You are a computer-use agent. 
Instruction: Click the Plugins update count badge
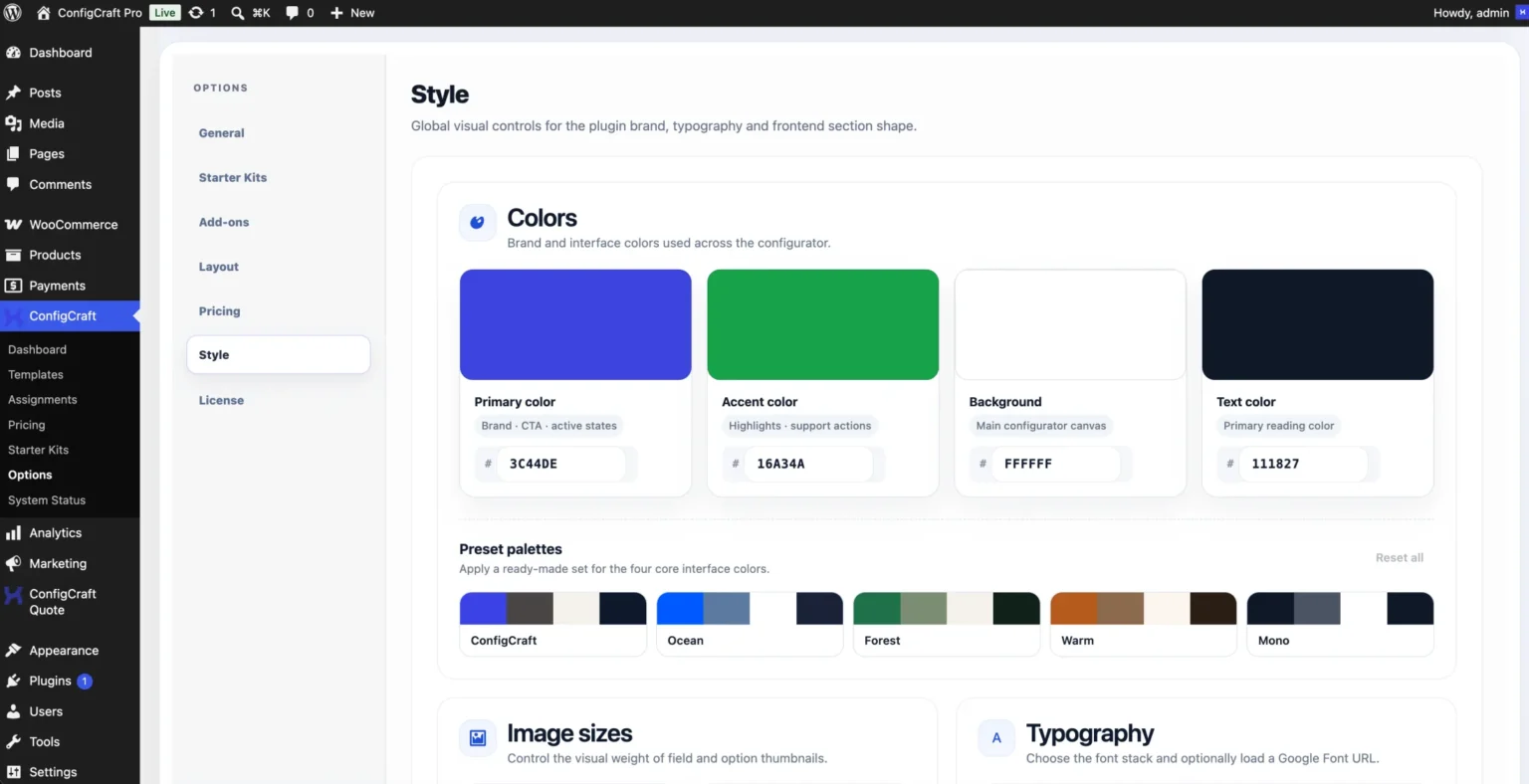85,682
